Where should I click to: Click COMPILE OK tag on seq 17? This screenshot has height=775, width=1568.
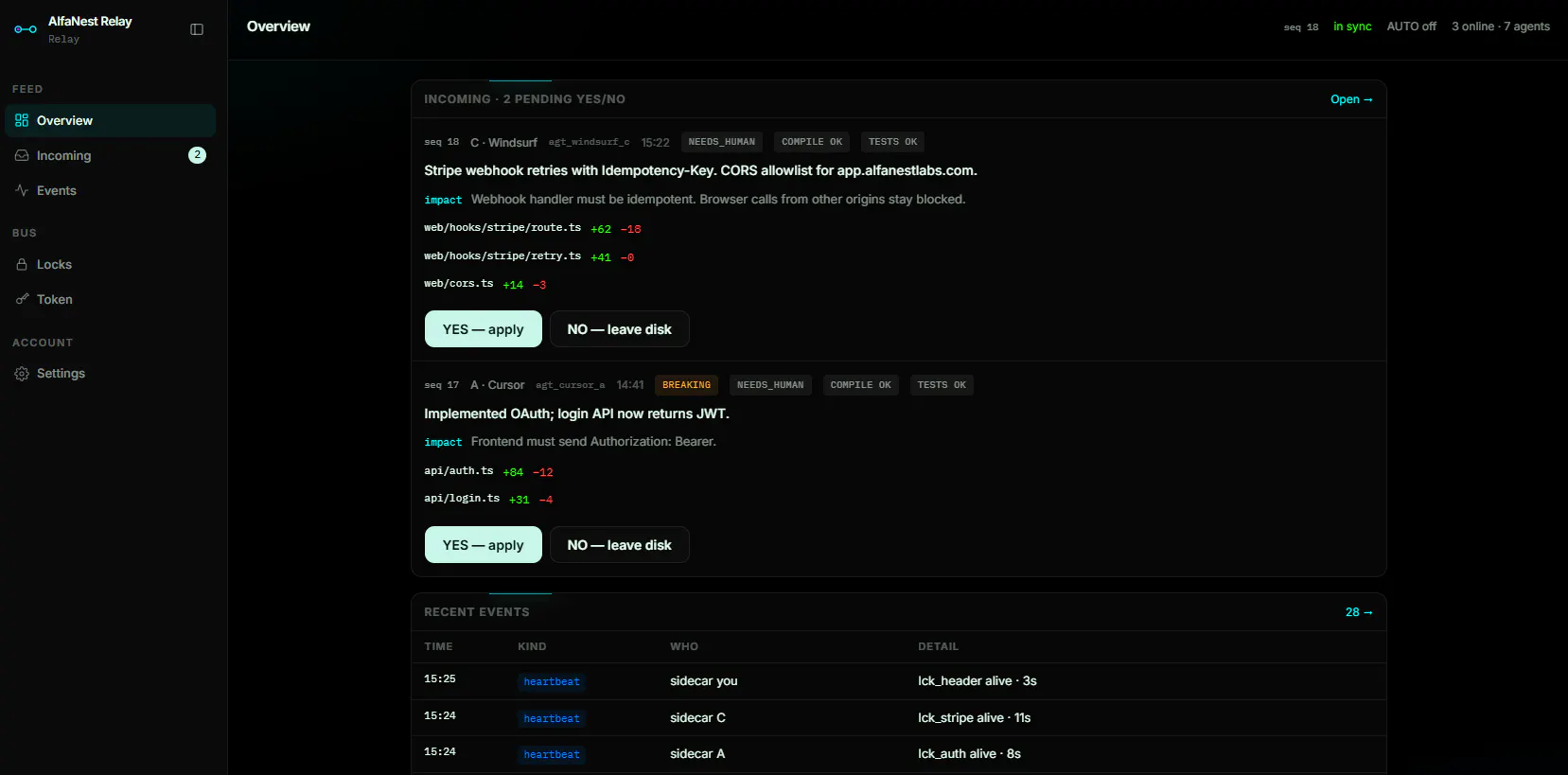[860, 385]
